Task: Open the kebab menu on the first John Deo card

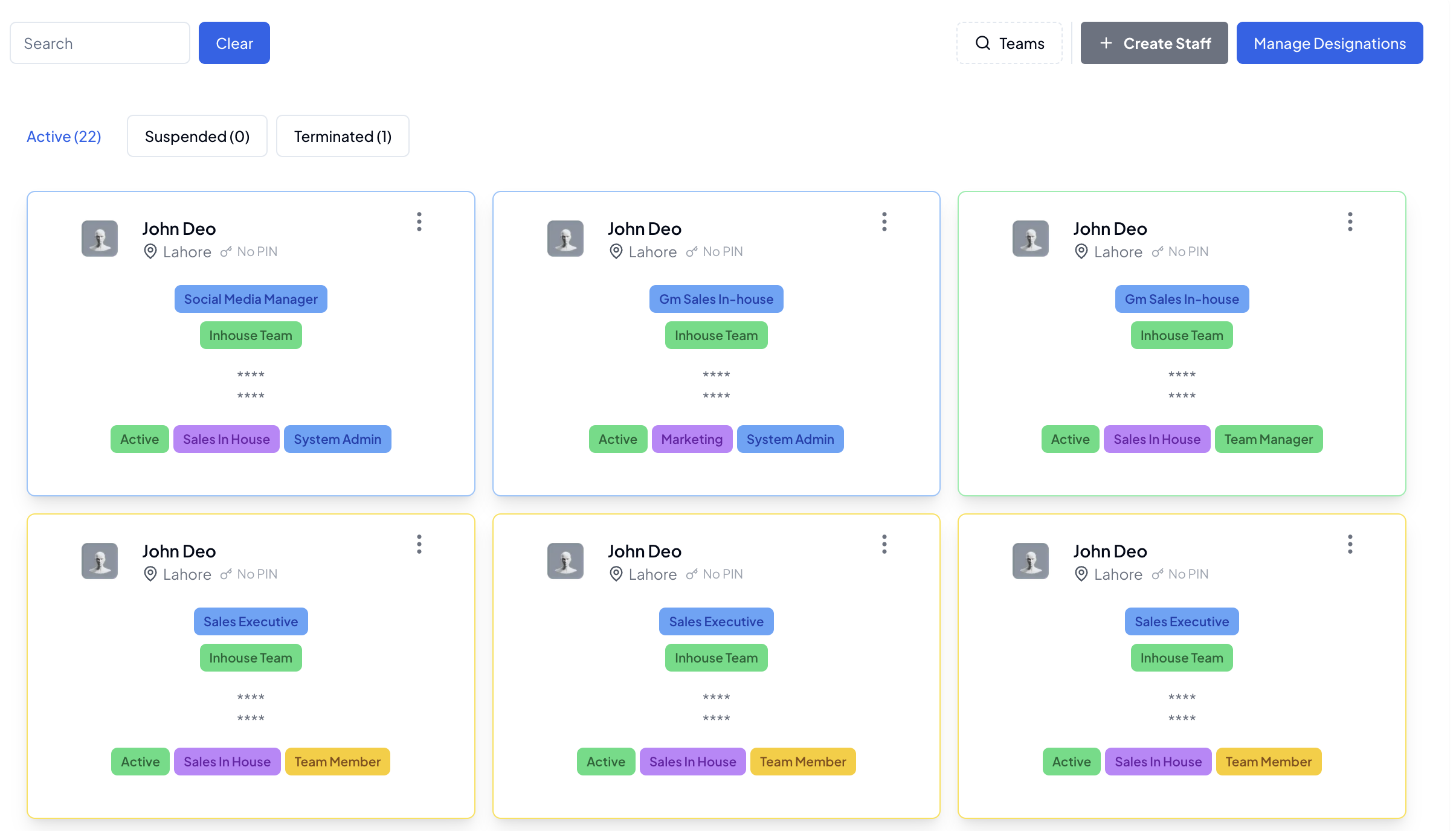Action: (419, 222)
